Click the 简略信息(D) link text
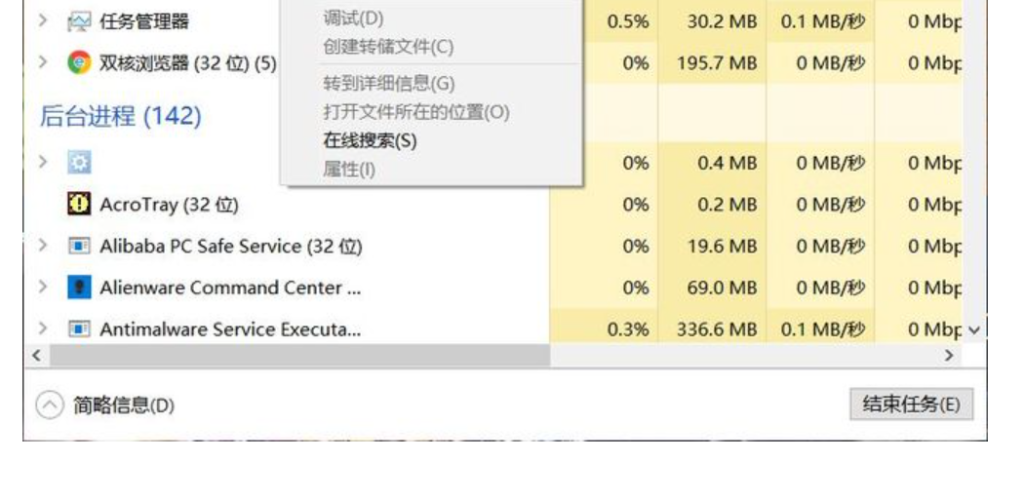Screen dimensions: 1024x500 [124, 405]
